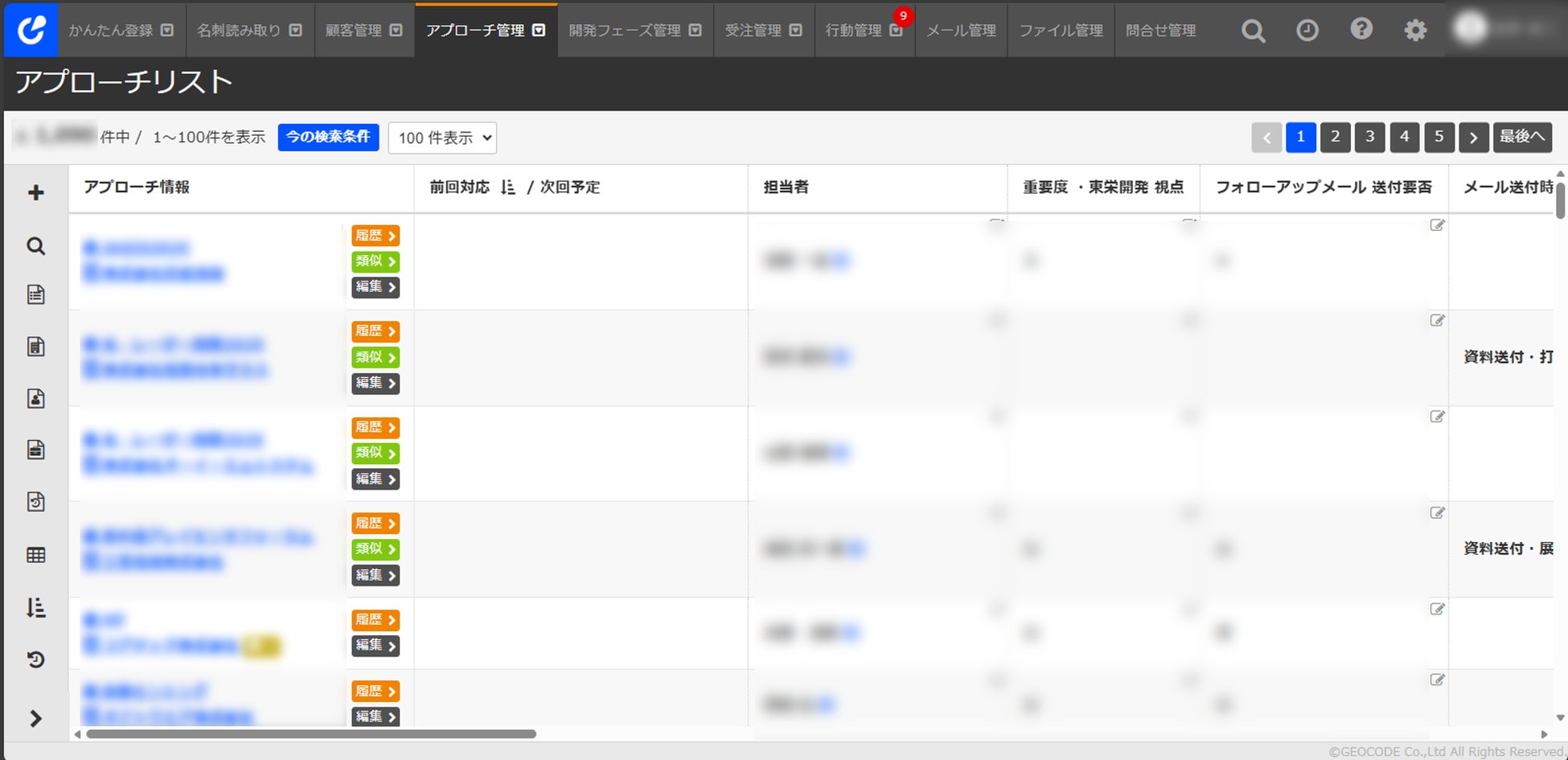Click the vertical scrollbar thumb at right
Viewport: 1568px width, 760px height.
1560,201
